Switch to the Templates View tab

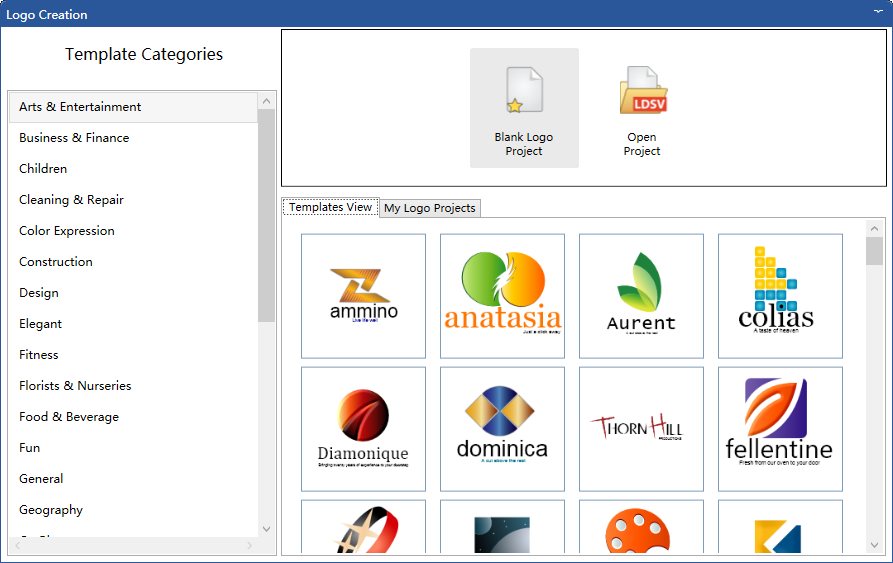pyautogui.click(x=330, y=207)
